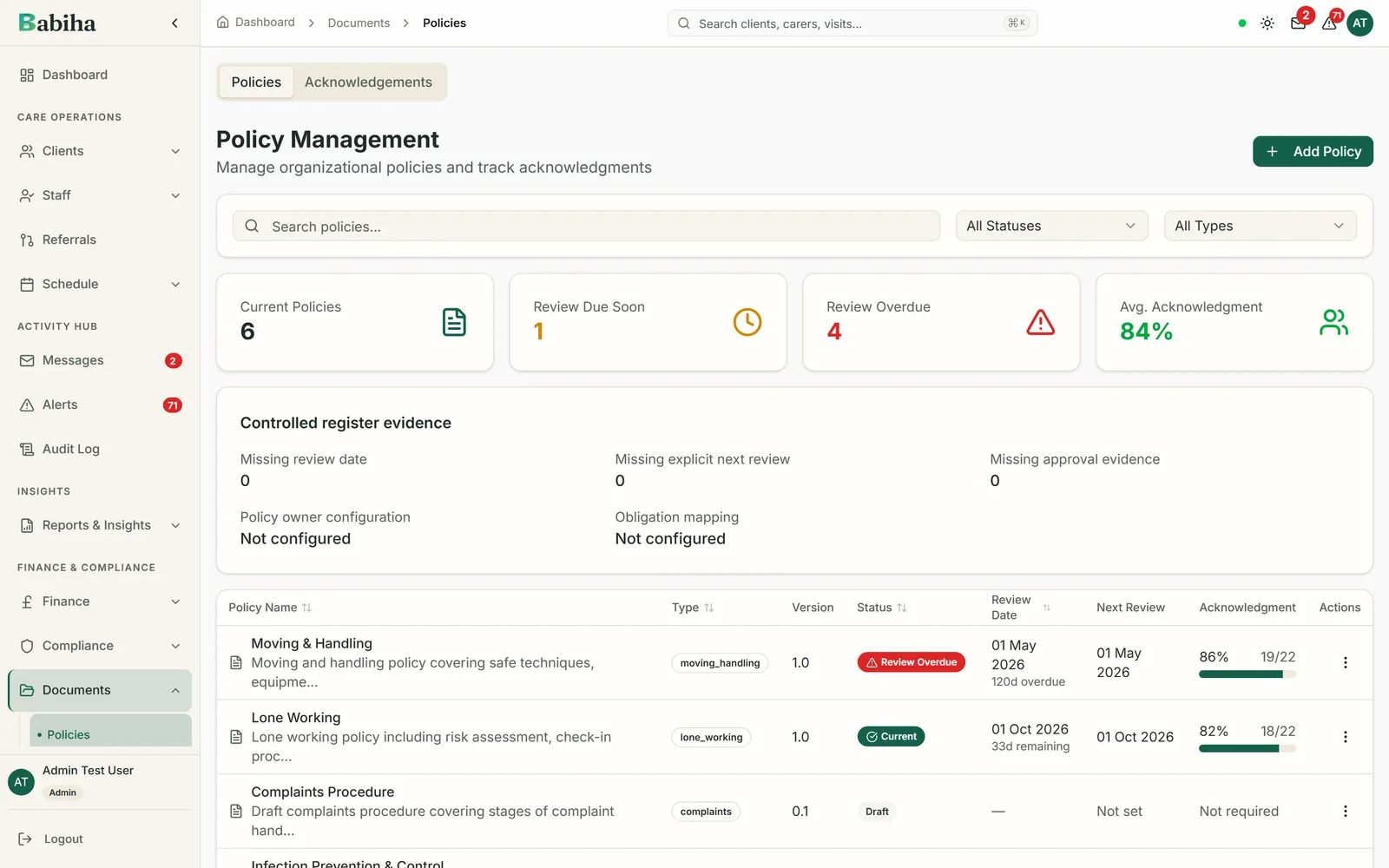Click the Add Policy button

pos(1313,151)
